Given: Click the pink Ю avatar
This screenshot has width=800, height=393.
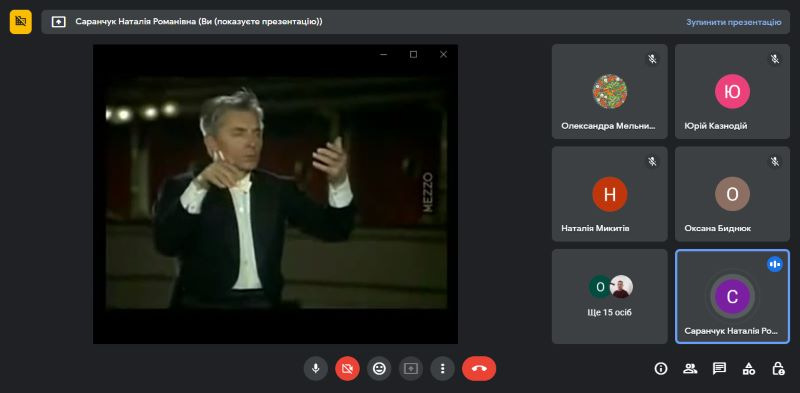Looking at the screenshot, I should 732,91.
